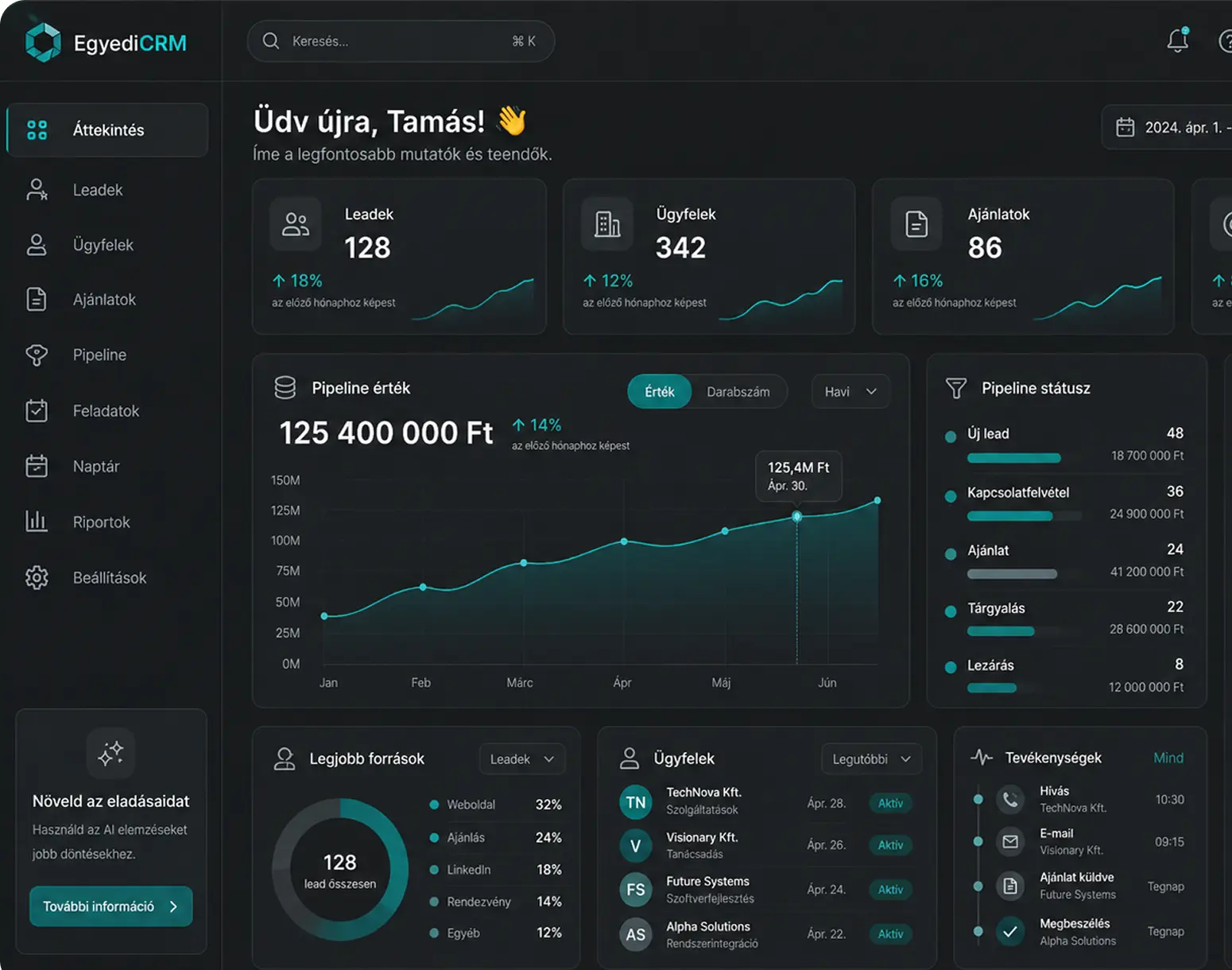The height and width of the screenshot is (970, 1232).
Task: Click Mind link in Tevékenységek
Action: (1168, 758)
